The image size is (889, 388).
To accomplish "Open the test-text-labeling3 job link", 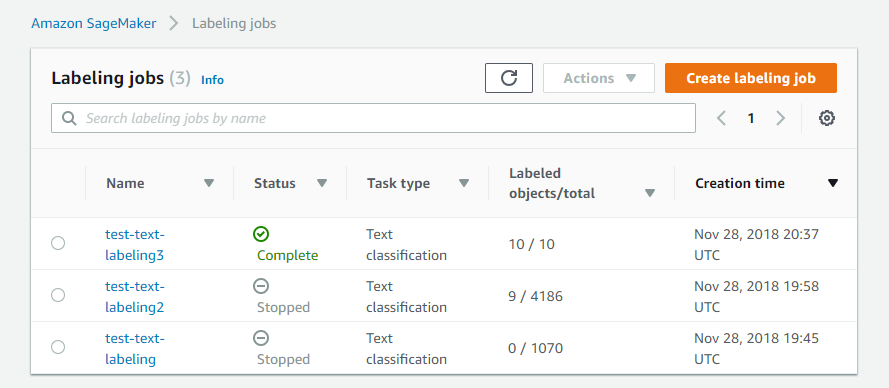I will coord(135,244).
